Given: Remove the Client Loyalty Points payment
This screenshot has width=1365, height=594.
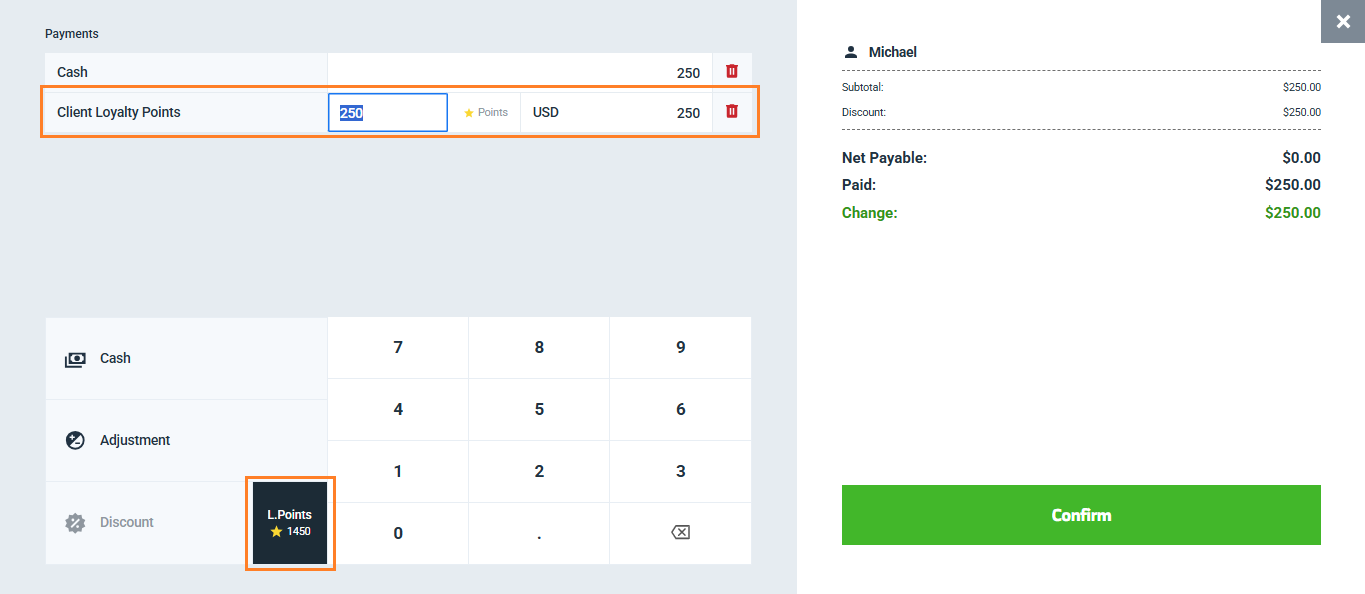Looking at the screenshot, I should [731, 112].
